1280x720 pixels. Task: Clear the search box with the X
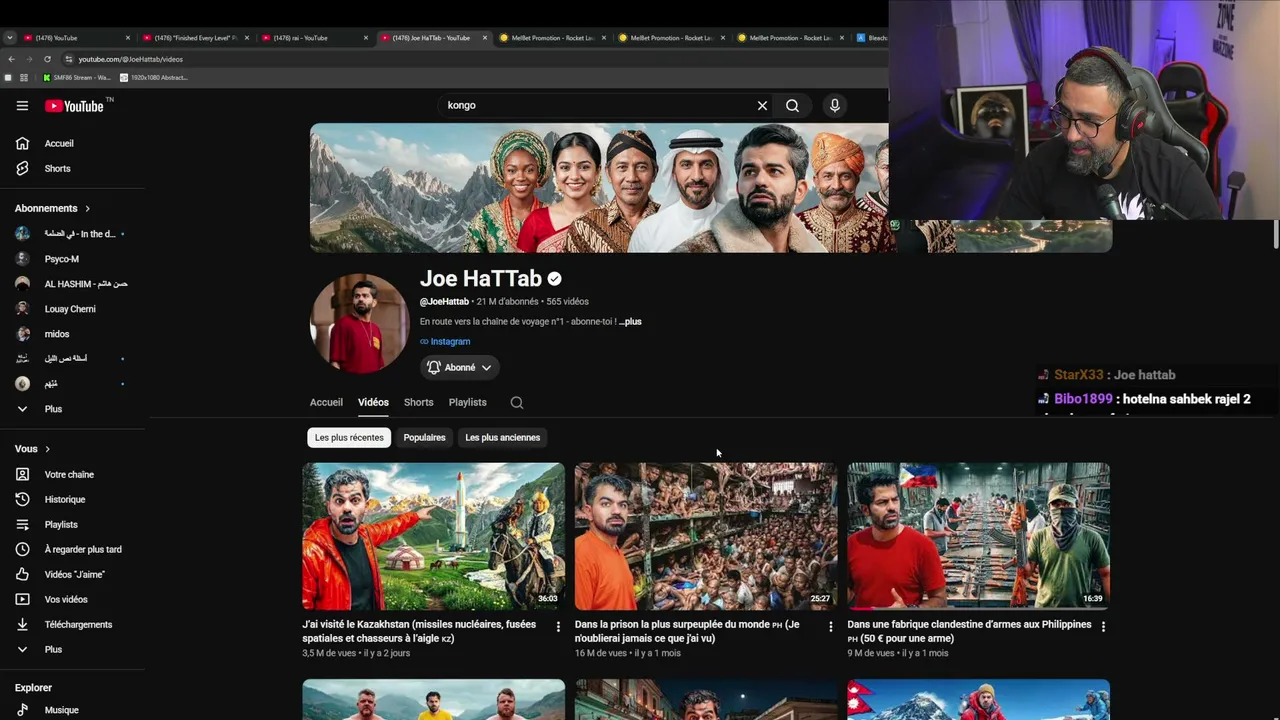coord(762,105)
